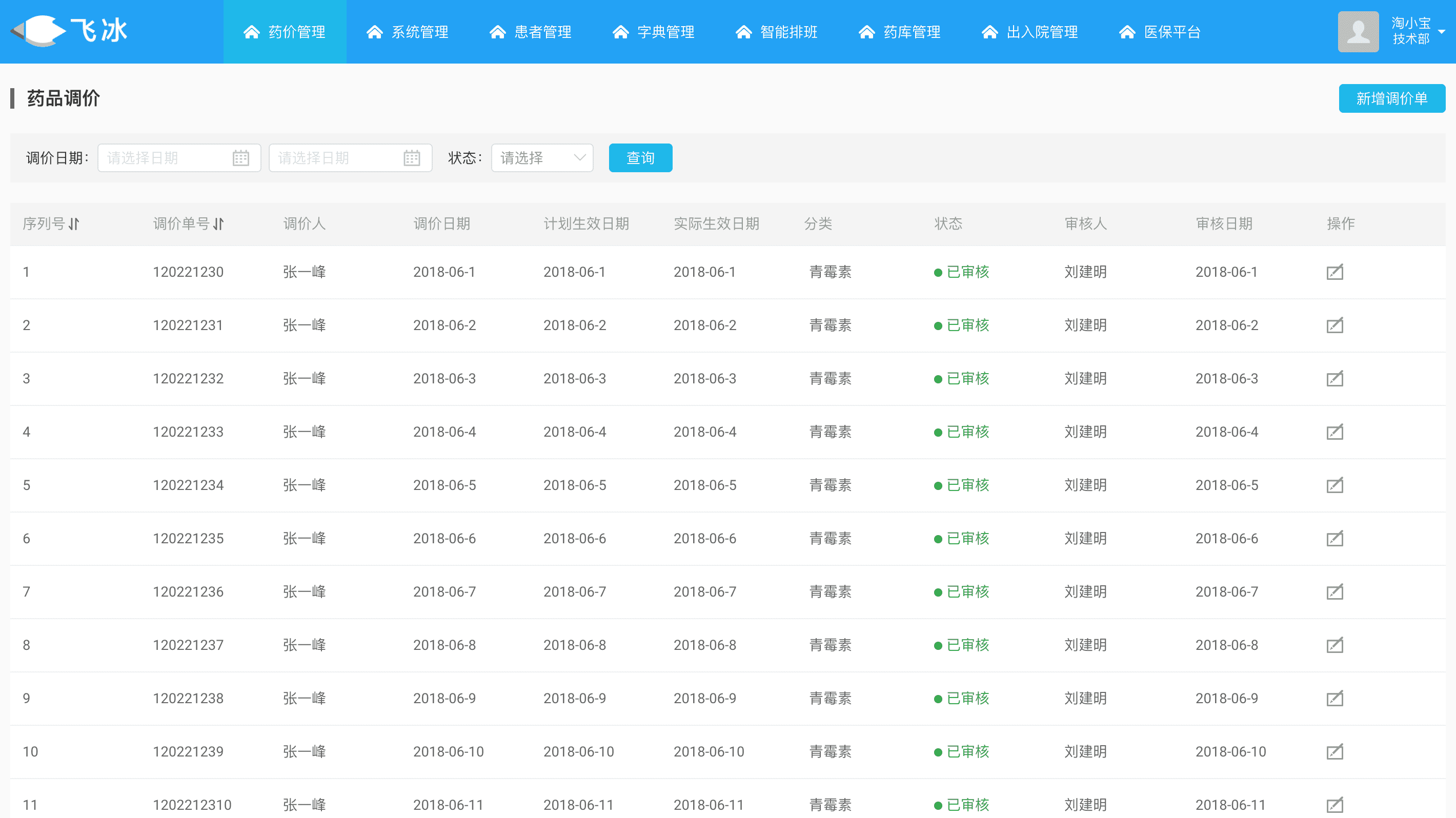The height and width of the screenshot is (818, 1456).
Task: Click 张一峰 in row 120221232
Action: [305, 378]
